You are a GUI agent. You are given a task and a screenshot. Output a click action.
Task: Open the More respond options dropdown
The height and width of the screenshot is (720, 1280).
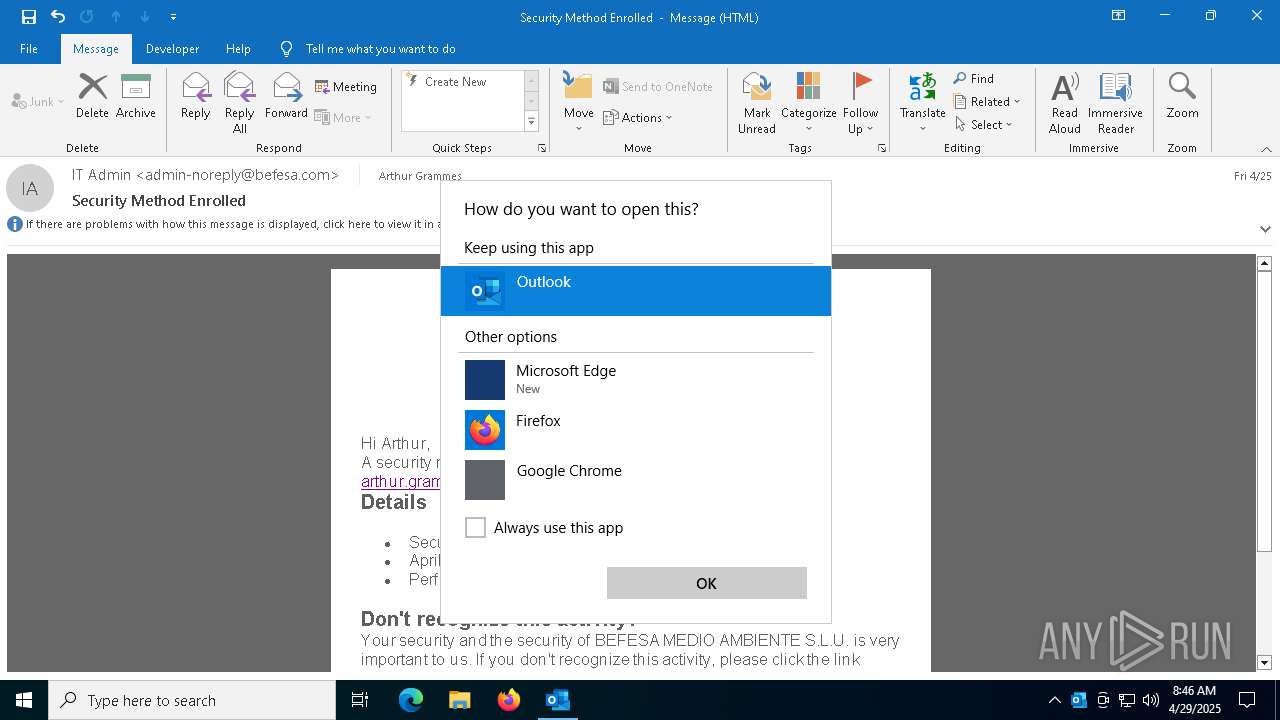coord(343,117)
